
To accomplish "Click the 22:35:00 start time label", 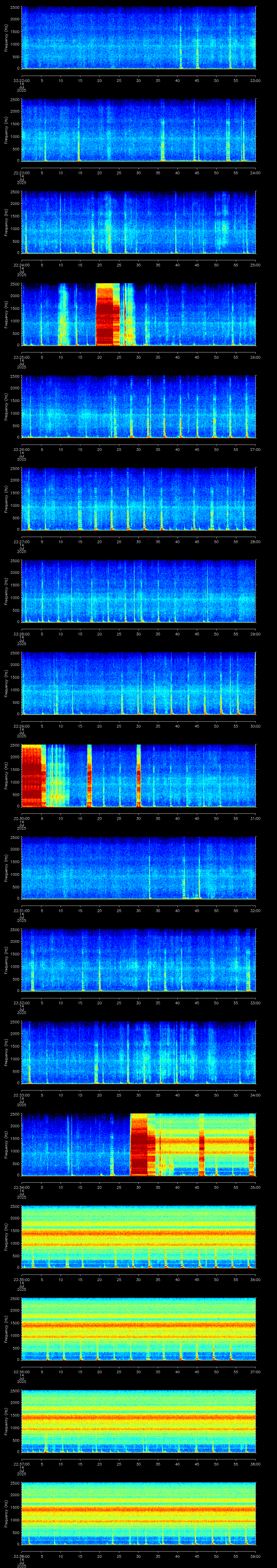I will [x=21, y=1279].
